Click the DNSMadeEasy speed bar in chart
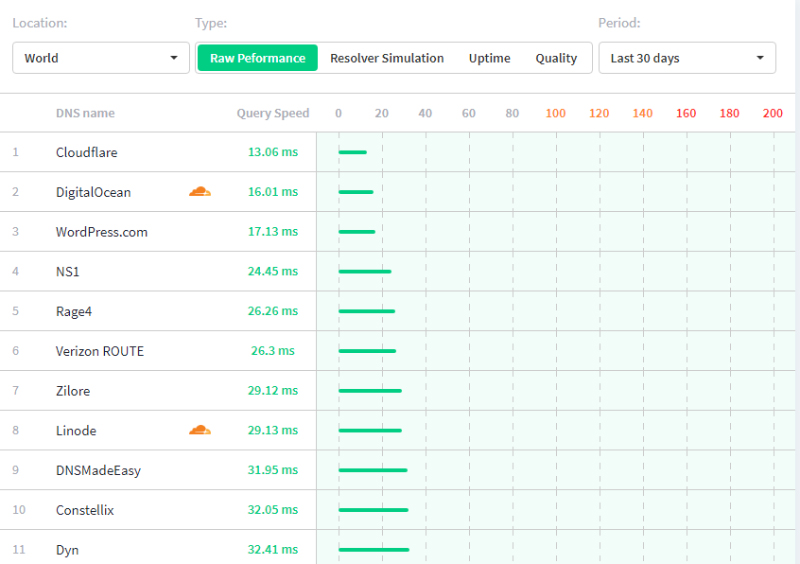Image resolution: width=800 pixels, height=564 pixels. pos(373,470)
